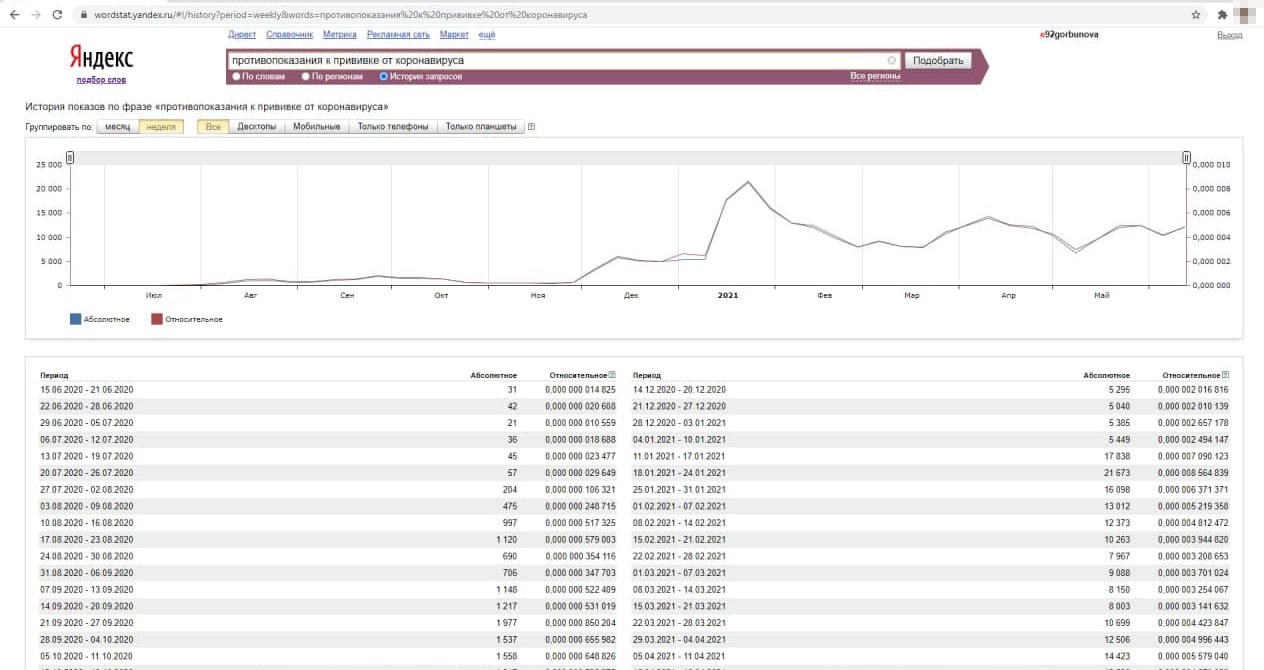Open the Директ link
1264x670 pixels.
tap(242, 35)
